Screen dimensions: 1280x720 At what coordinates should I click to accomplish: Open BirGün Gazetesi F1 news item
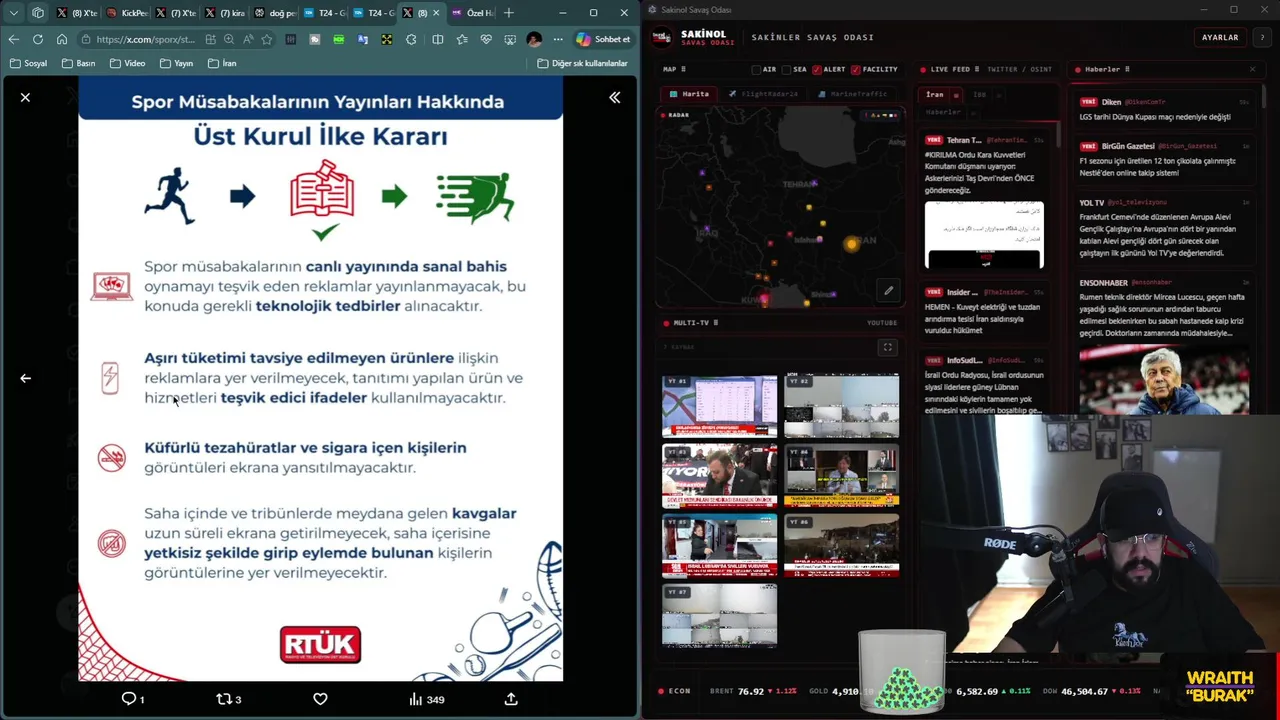(1164, 160)
